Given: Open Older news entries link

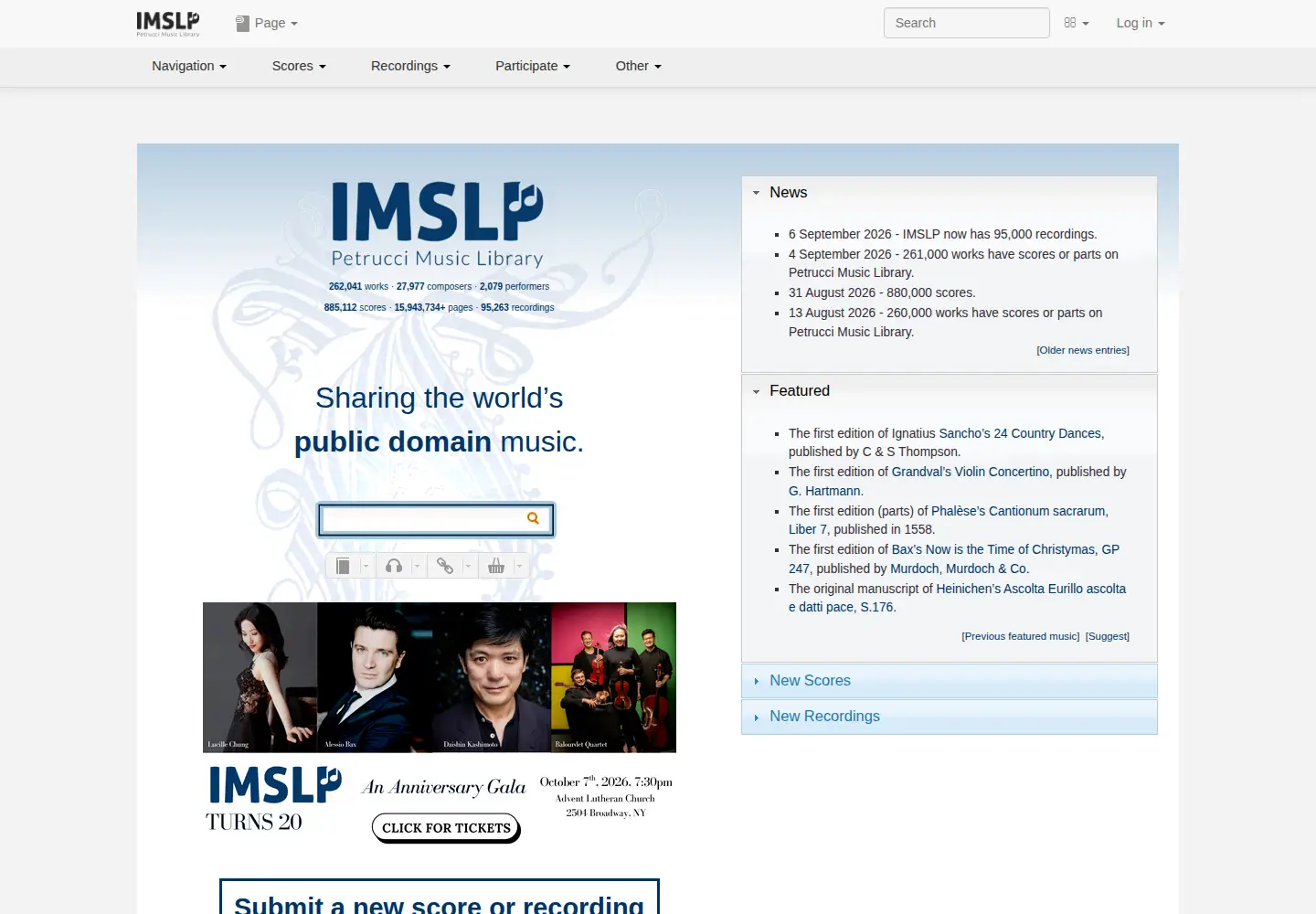Looking at the screenshot, I should 1083,350.
